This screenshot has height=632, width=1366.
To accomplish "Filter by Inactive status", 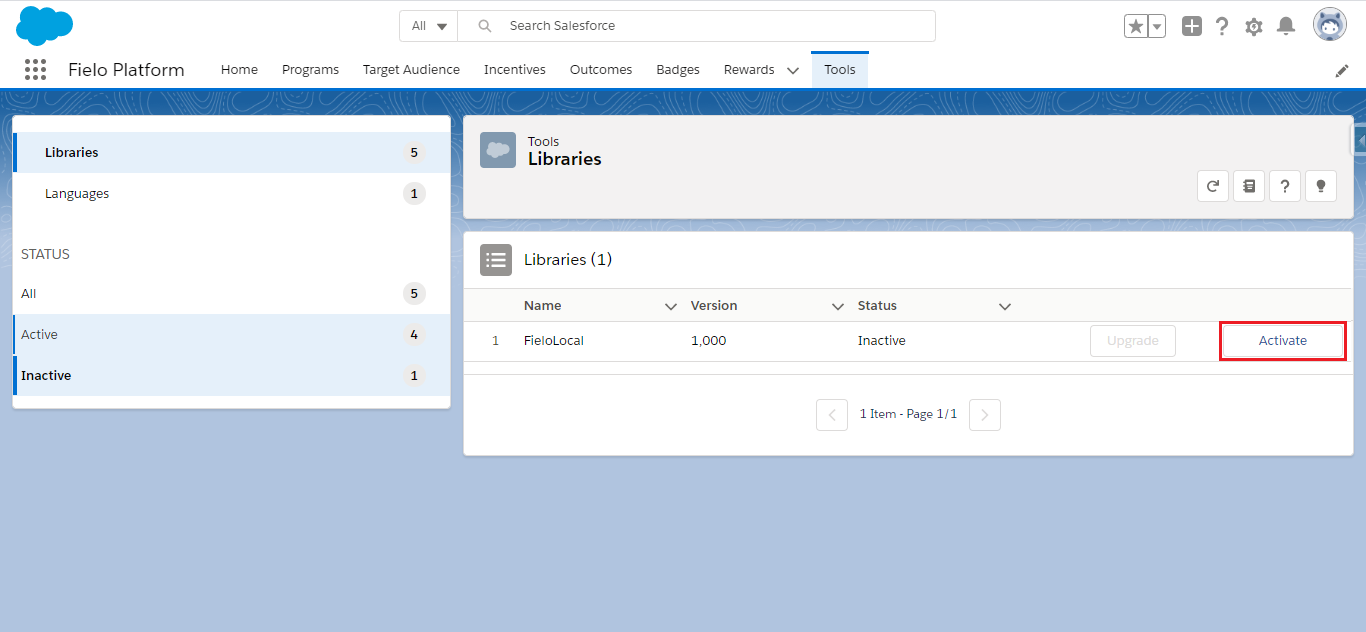I will click(232, 376).
